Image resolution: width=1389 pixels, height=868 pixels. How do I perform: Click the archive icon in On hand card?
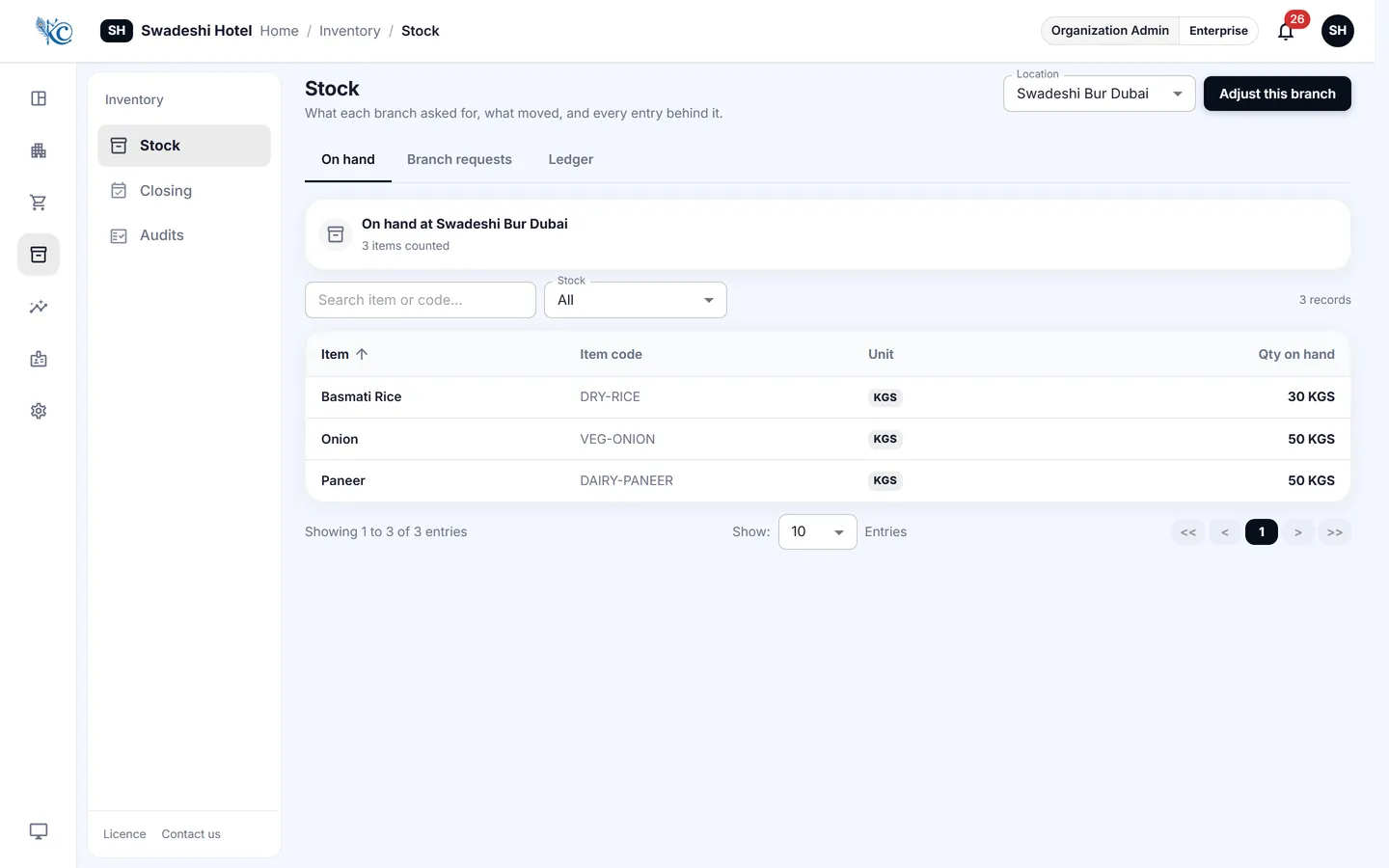coord(336,234)
